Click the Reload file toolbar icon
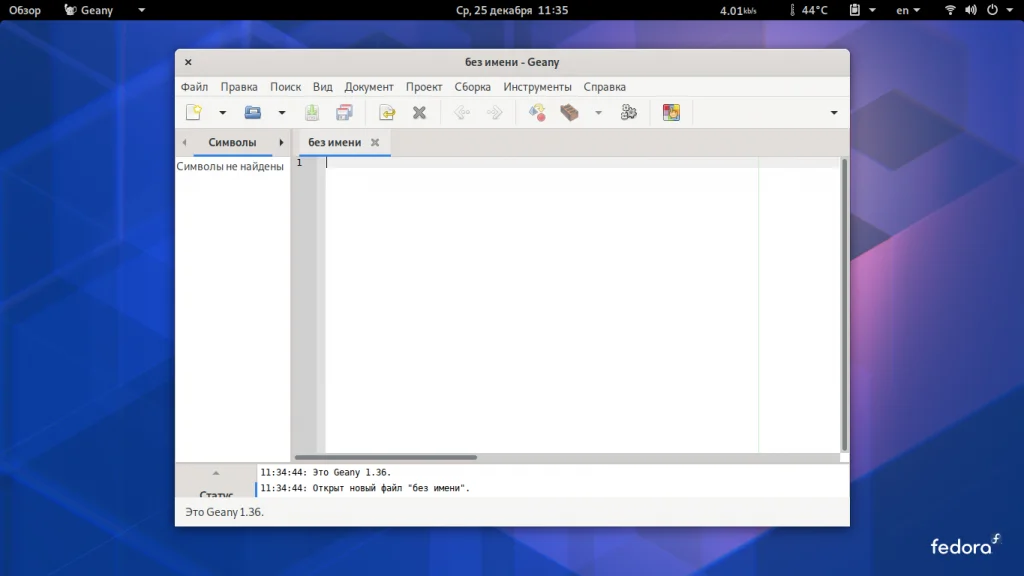Viewport: 1024px width, 576px height. click(x=387, y=113)
